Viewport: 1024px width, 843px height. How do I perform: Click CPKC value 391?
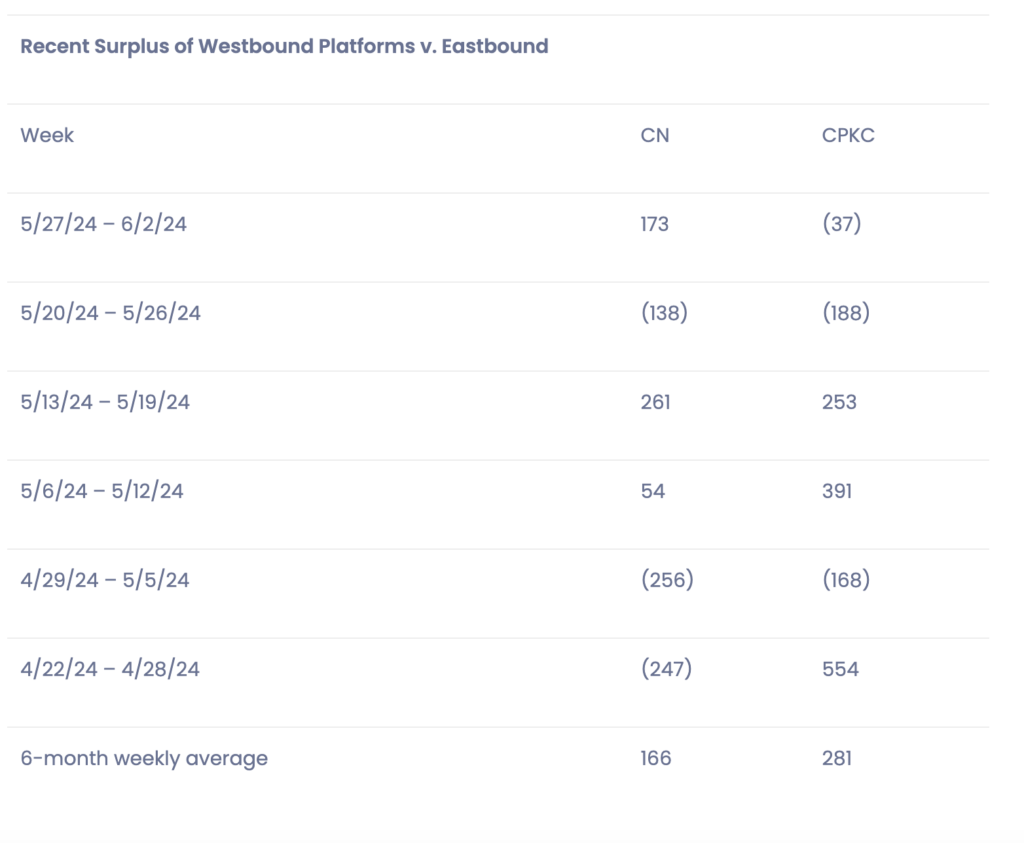(837, 491)
